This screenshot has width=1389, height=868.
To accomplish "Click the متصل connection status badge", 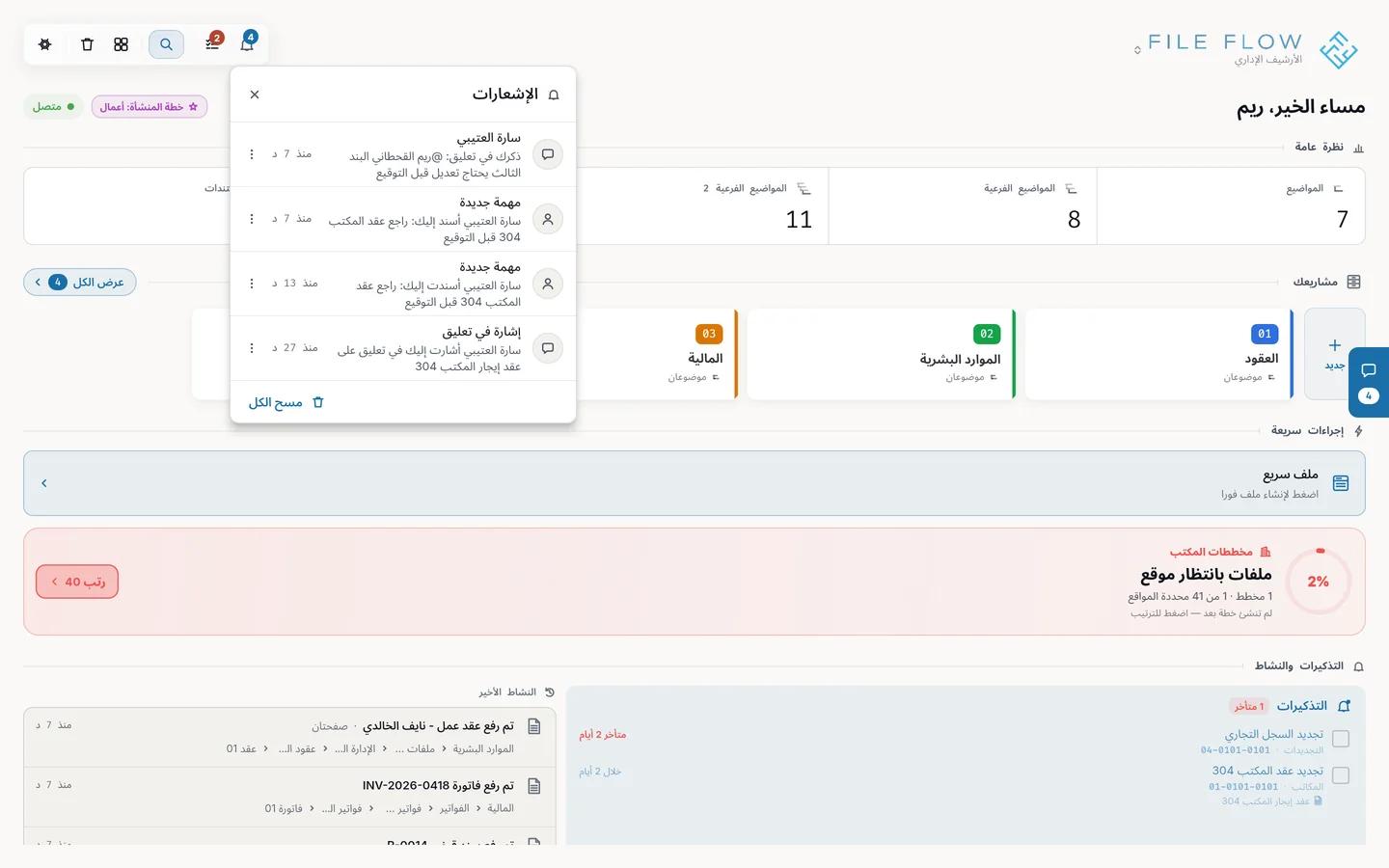I will click(53, 107).
